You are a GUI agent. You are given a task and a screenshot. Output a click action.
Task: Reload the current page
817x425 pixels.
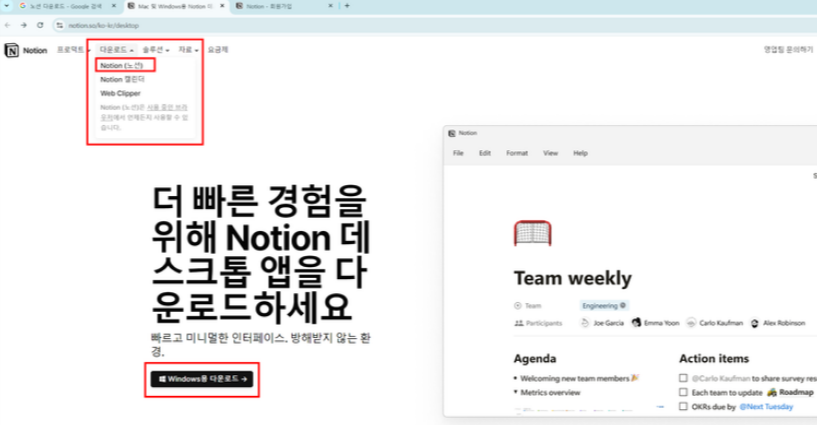pos(40,25)
